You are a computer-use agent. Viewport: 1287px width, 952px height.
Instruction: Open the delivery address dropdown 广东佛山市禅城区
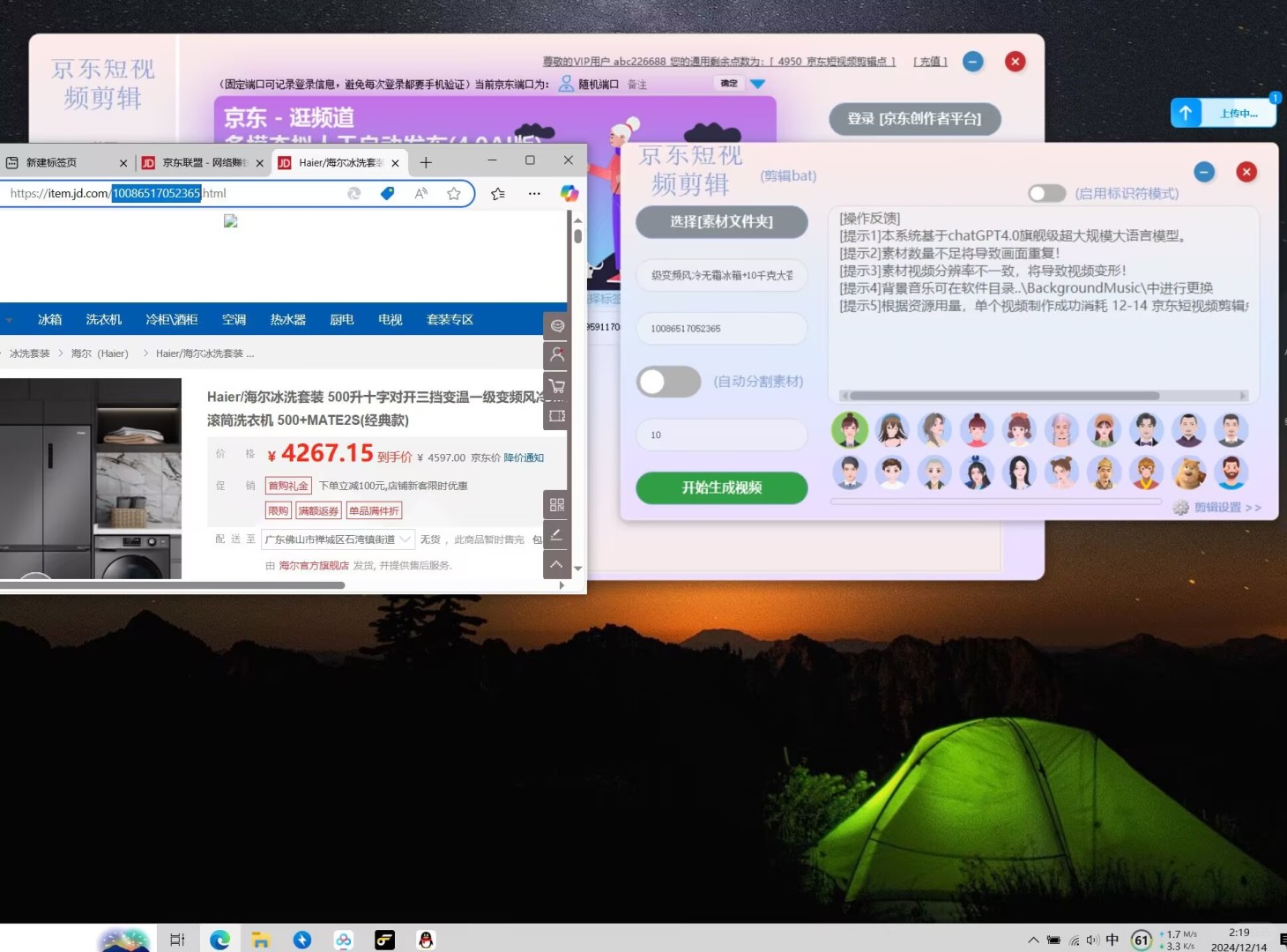[338, 539]
